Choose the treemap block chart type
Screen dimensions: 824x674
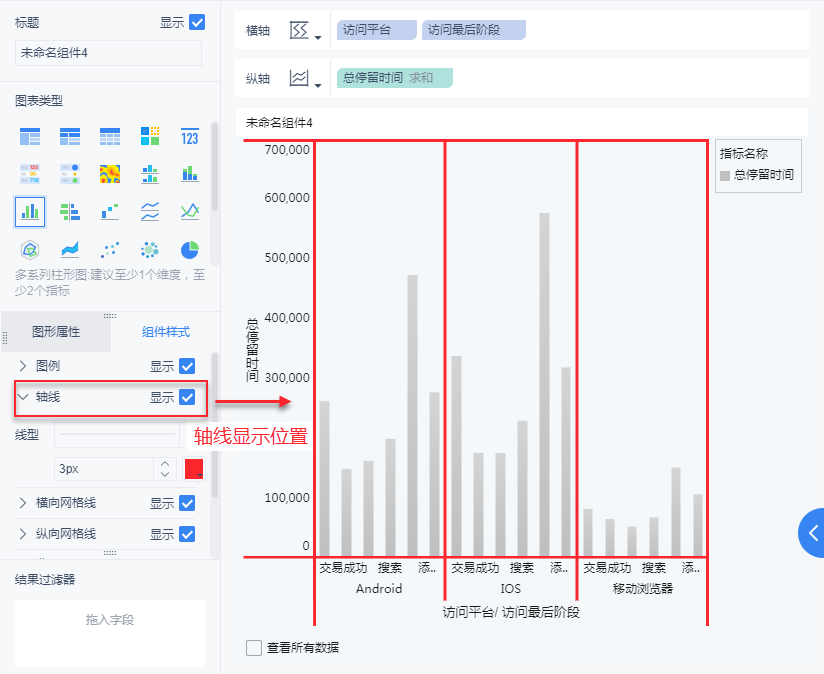[x=150, y=136]
